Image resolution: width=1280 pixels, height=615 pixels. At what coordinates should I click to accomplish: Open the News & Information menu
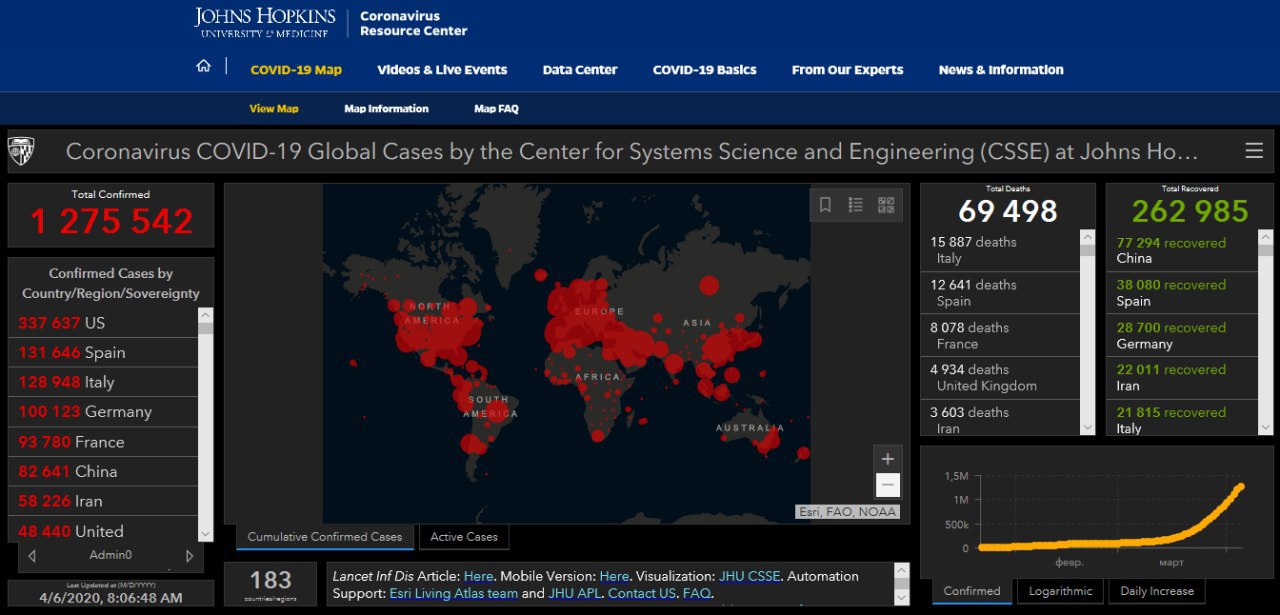click(x=1001, y=70)
